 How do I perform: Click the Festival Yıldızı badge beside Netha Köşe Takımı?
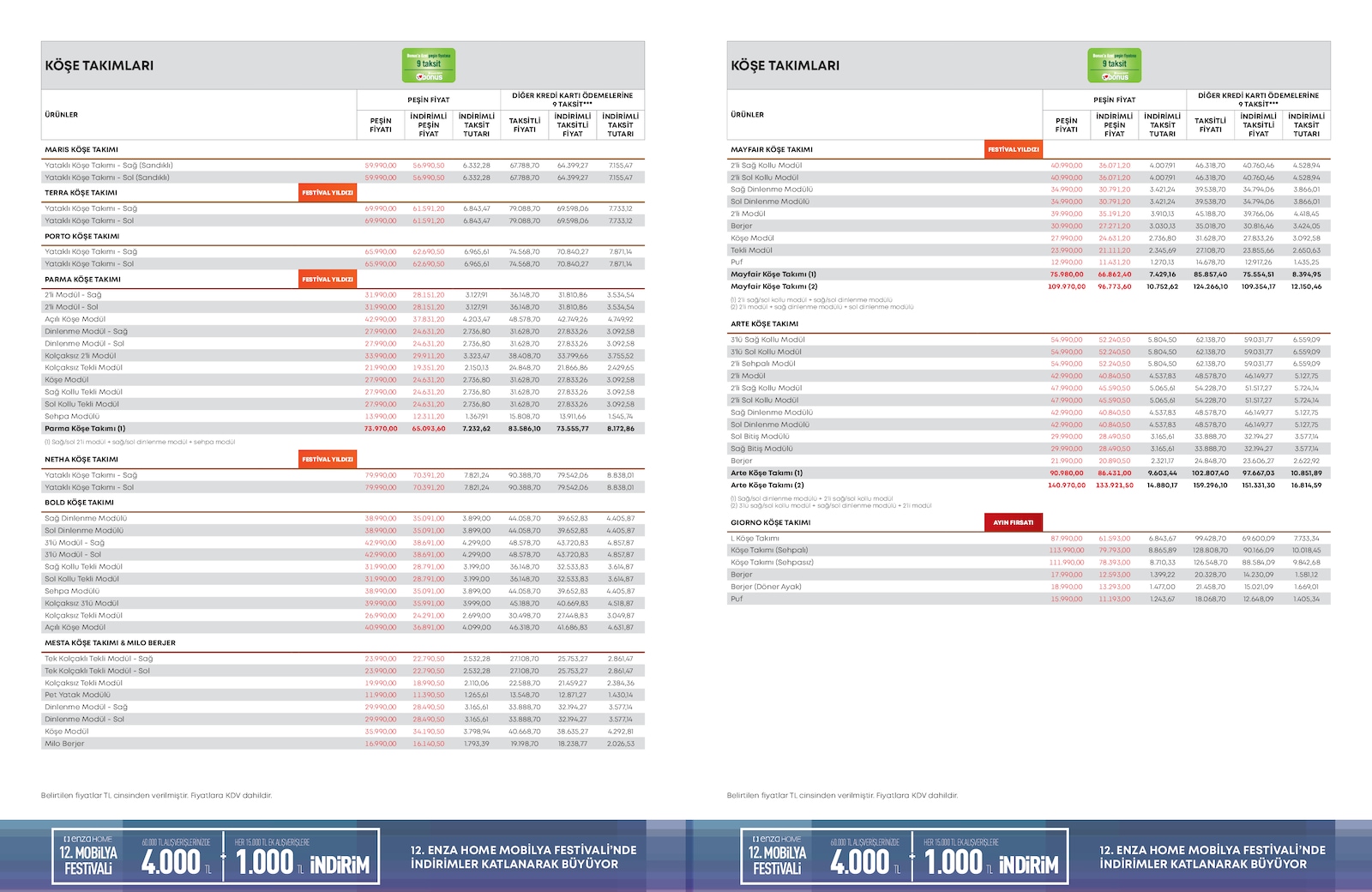pos(328,460)
